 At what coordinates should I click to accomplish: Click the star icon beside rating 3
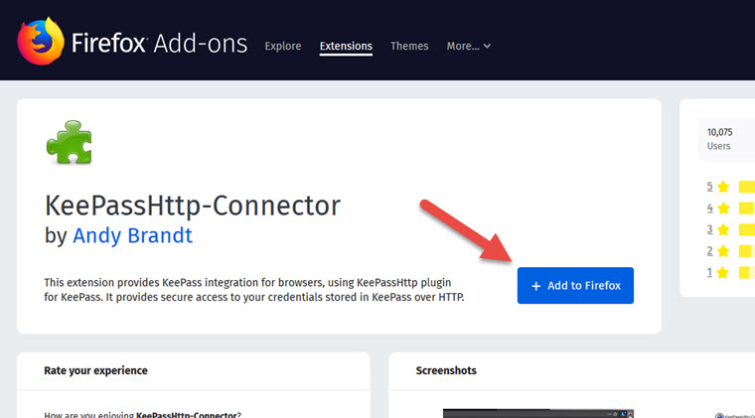click(723, 229)
